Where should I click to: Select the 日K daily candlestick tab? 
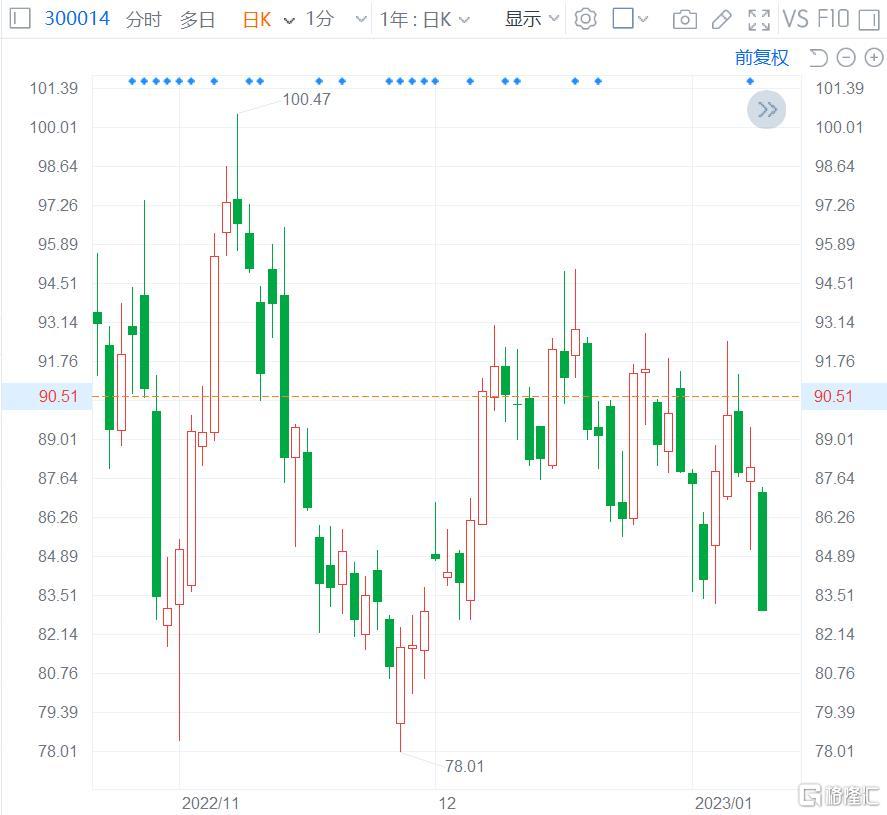(x=257, y=20)
